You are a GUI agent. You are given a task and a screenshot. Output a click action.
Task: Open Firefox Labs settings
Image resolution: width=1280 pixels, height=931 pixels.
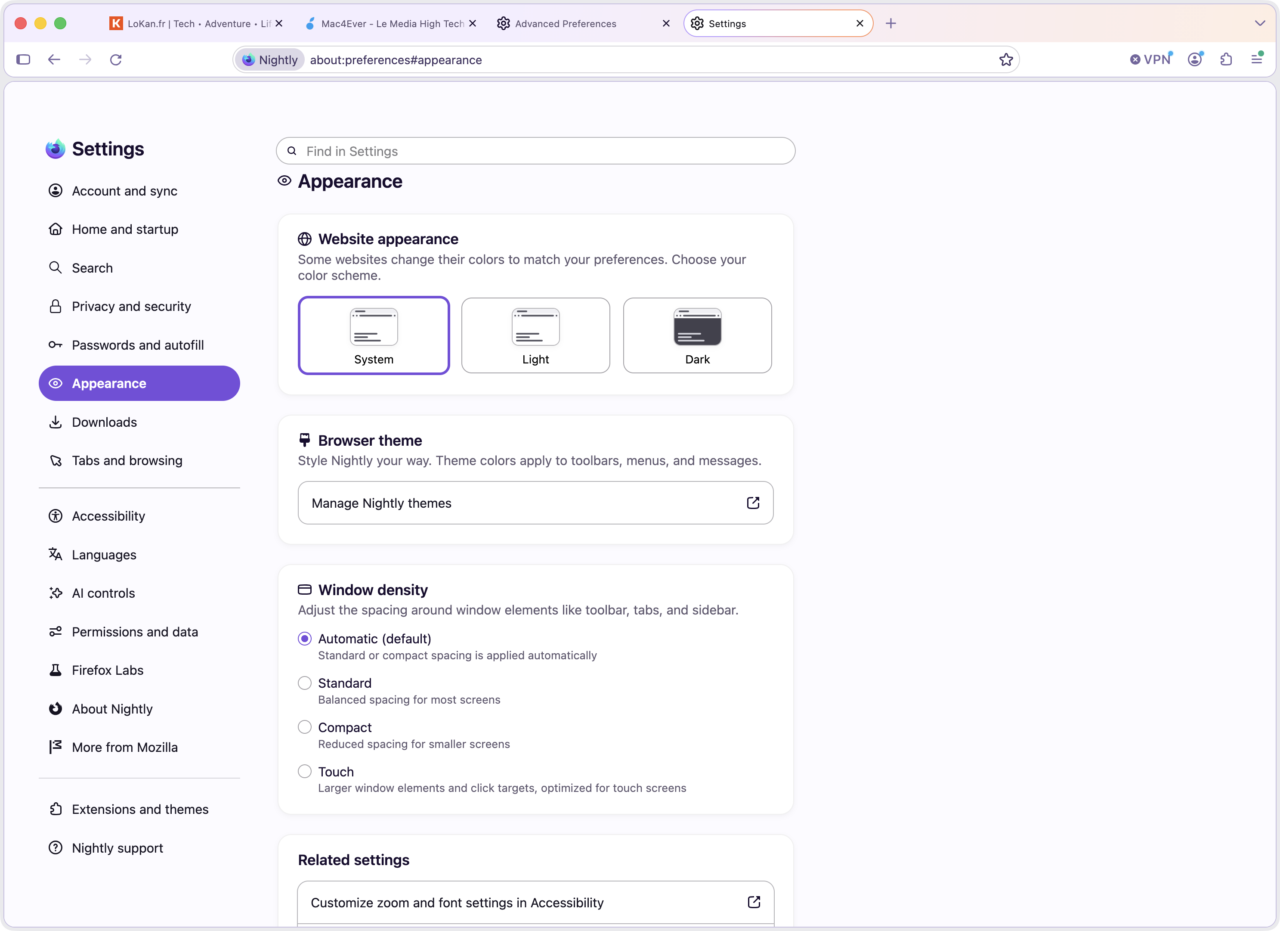139,670
